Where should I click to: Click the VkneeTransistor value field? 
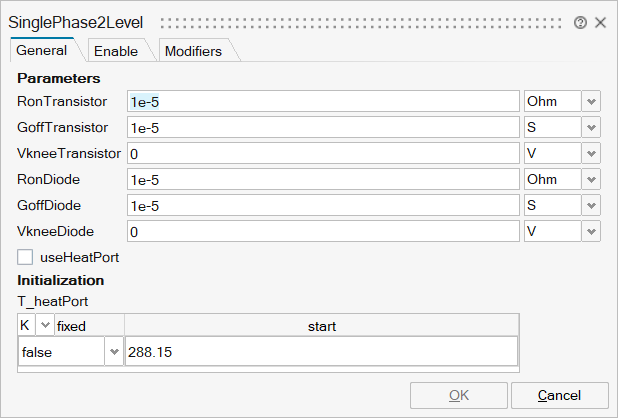tap(323, 153)
